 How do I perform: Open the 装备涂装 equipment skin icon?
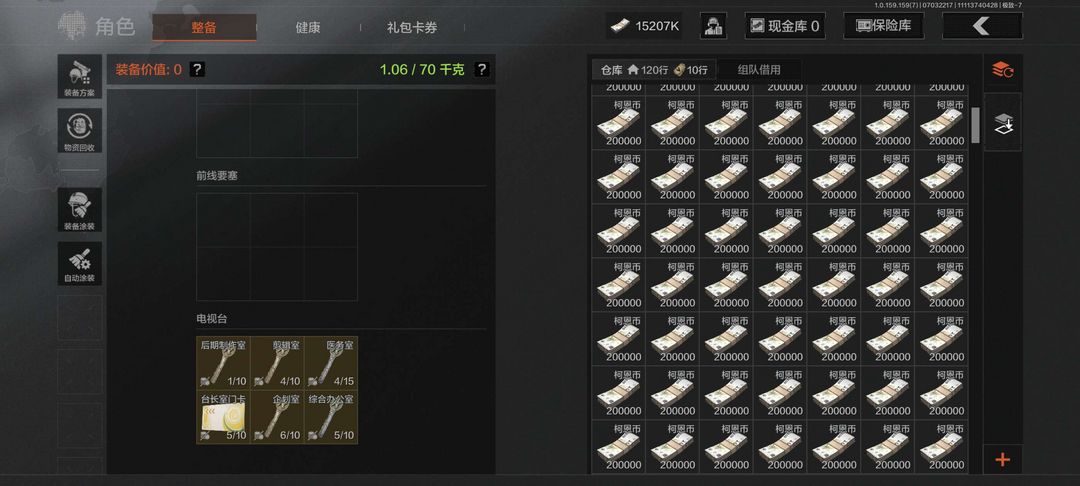(x=80, y=210)
